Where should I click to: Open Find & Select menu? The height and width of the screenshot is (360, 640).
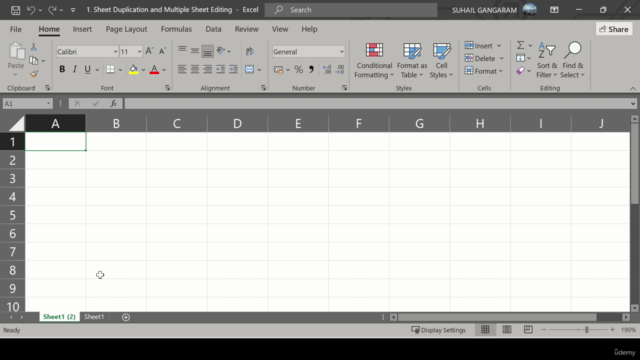[573, 60]
